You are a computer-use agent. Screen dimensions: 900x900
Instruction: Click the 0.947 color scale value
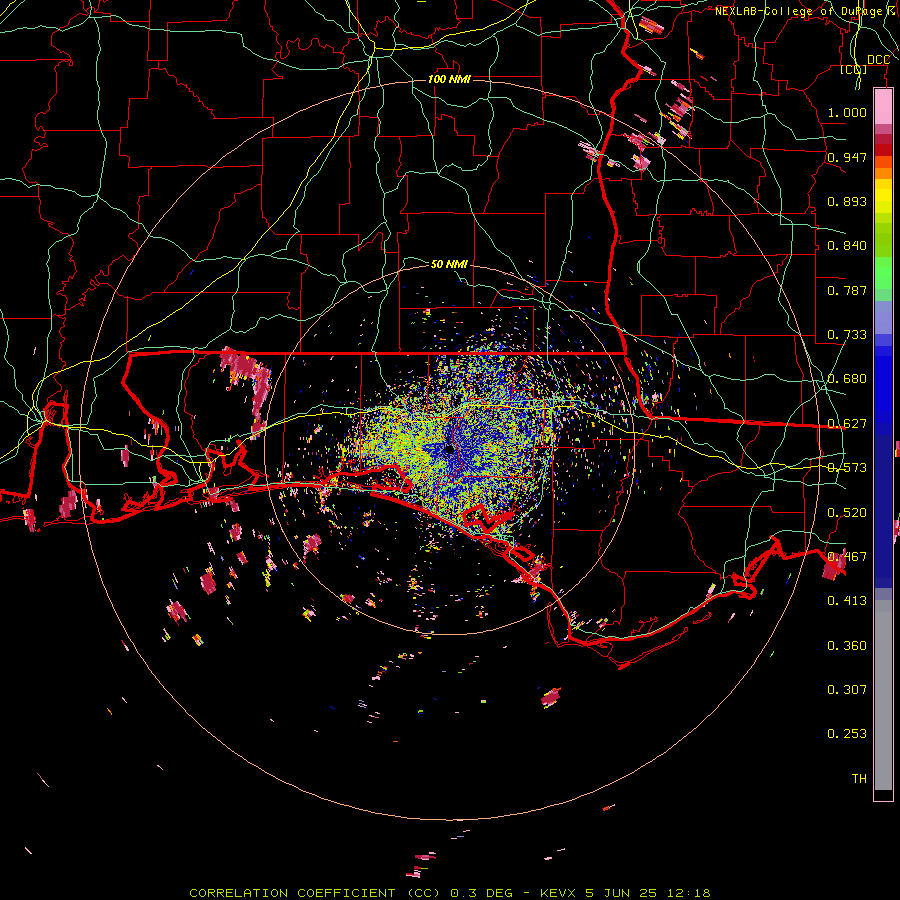coord(847,157)
